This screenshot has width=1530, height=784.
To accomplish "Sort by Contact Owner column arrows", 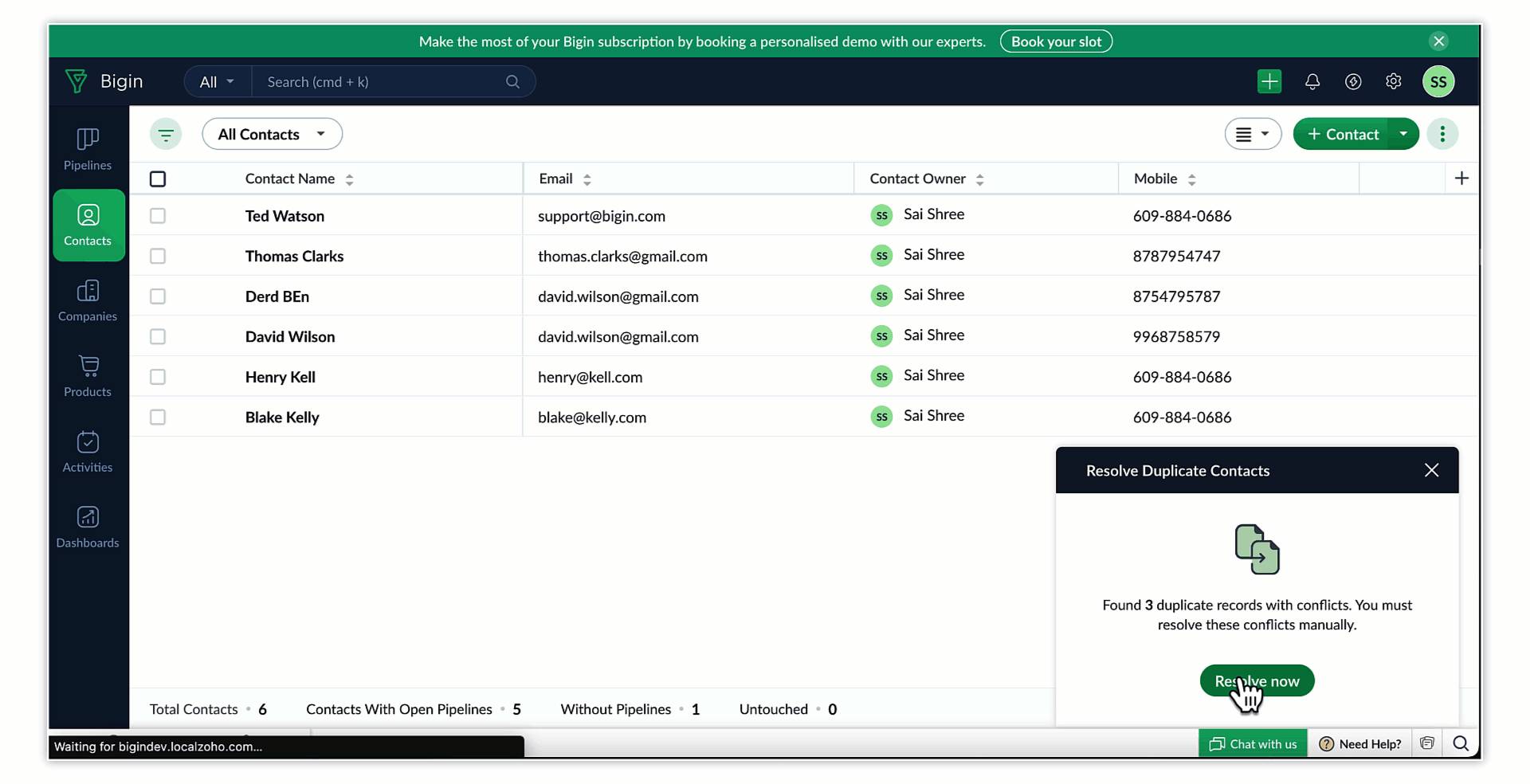I will 980,179.
